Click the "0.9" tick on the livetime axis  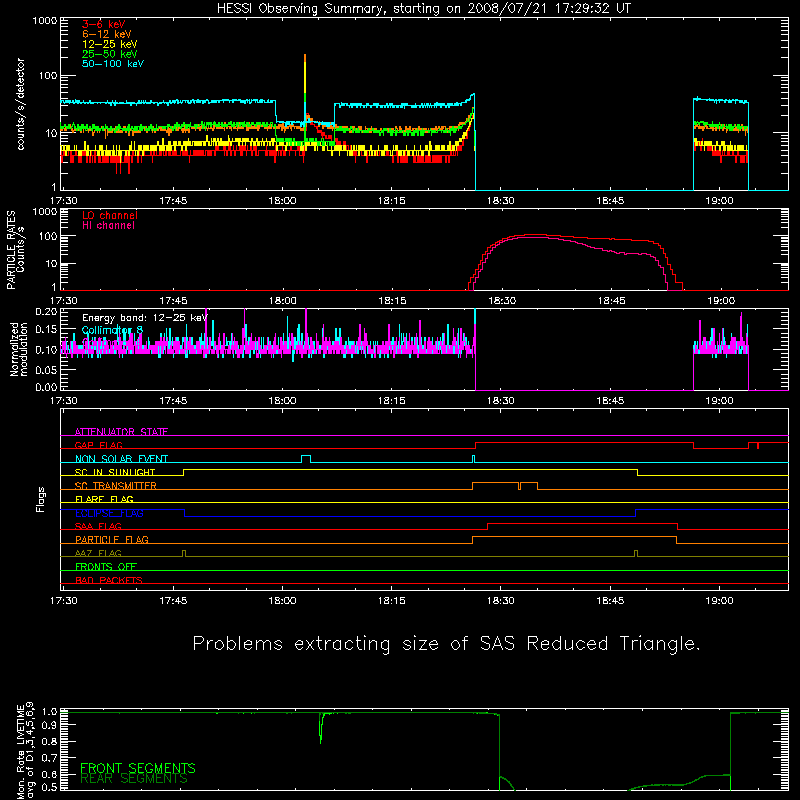(x=49, y=724)
